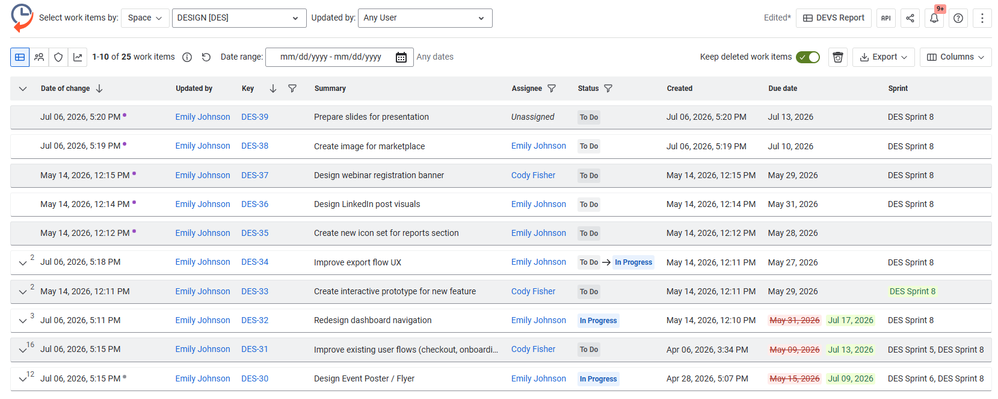Screen dimensions: 998x399
Task: Click Emily Johnson updated-by link for DES-30
Action: [x=202, y=379]
